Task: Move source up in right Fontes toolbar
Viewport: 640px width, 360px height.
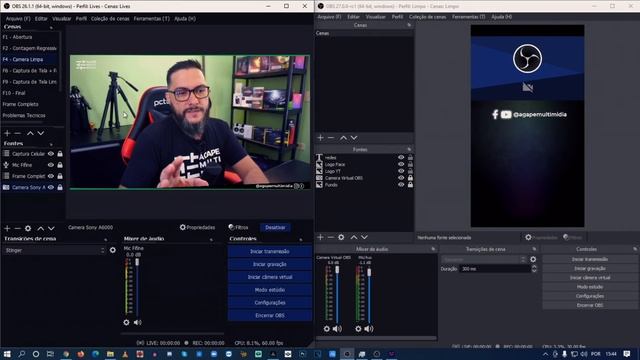Action: (354, 237)
